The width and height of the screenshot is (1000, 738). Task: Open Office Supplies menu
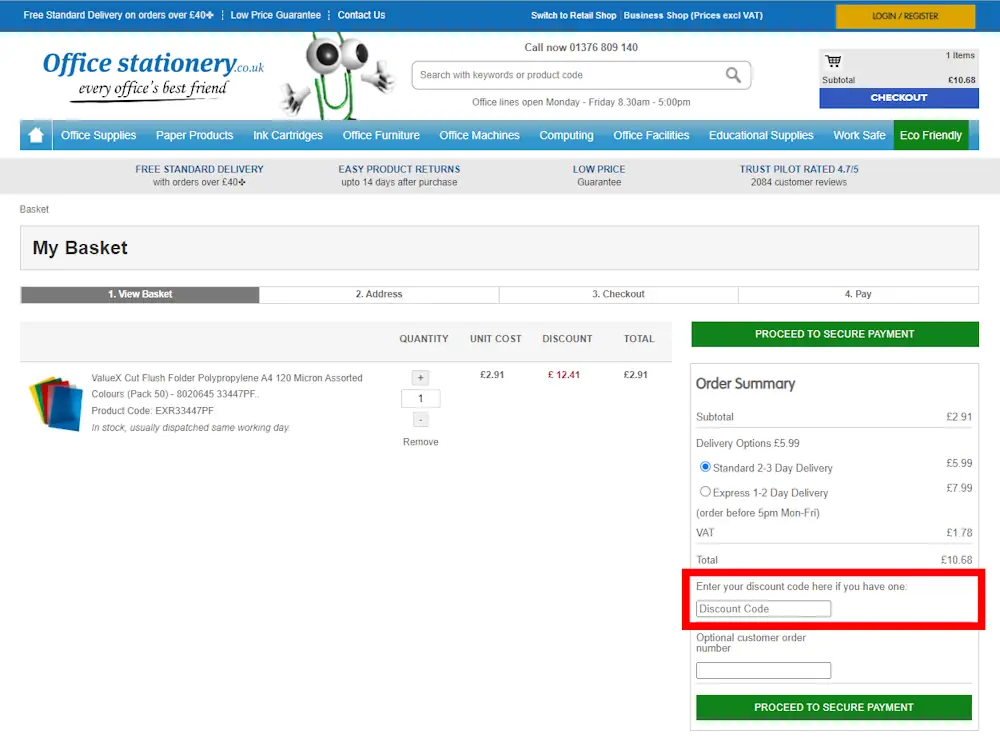pyautogui.click(x=98, y=135)
